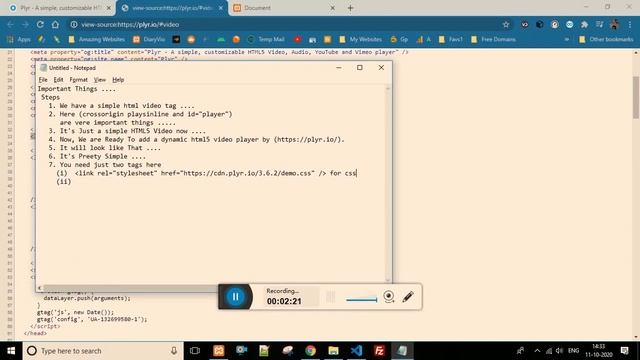Screen dimensions: 640x360
Task: Open Favs1 bookmark folder
Action: pos(451,39)
